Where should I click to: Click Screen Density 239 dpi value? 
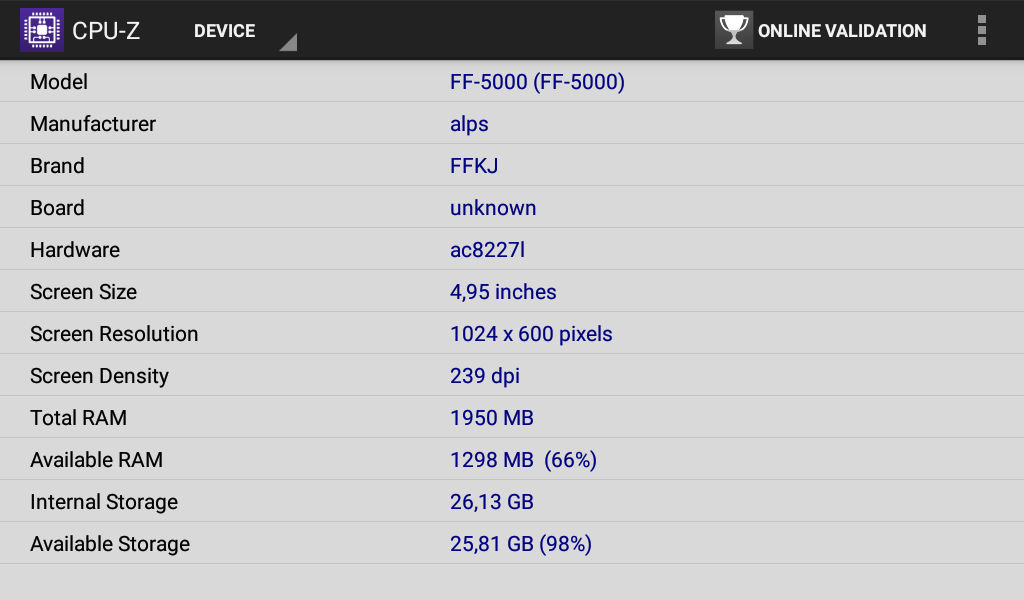point(485,376)
